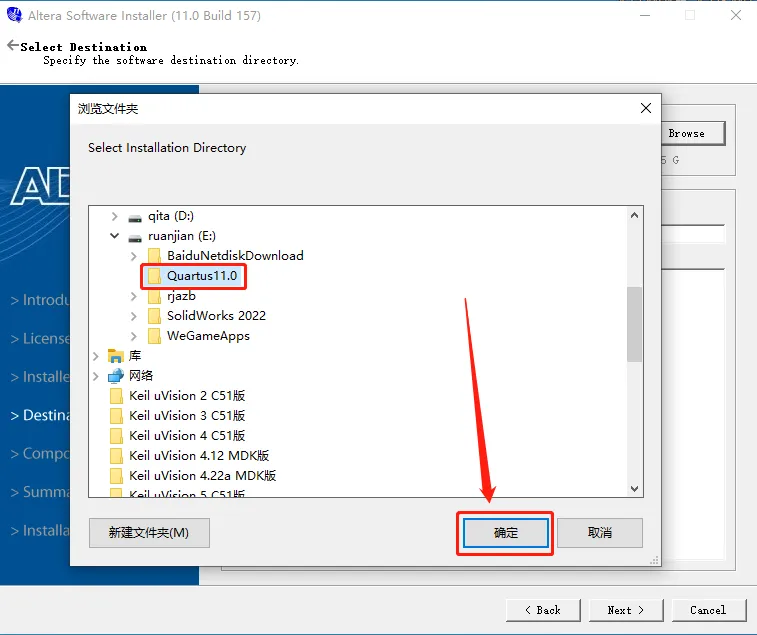Select the rjazb folder name
Screen dimensions: 757x635
point(182,296)
